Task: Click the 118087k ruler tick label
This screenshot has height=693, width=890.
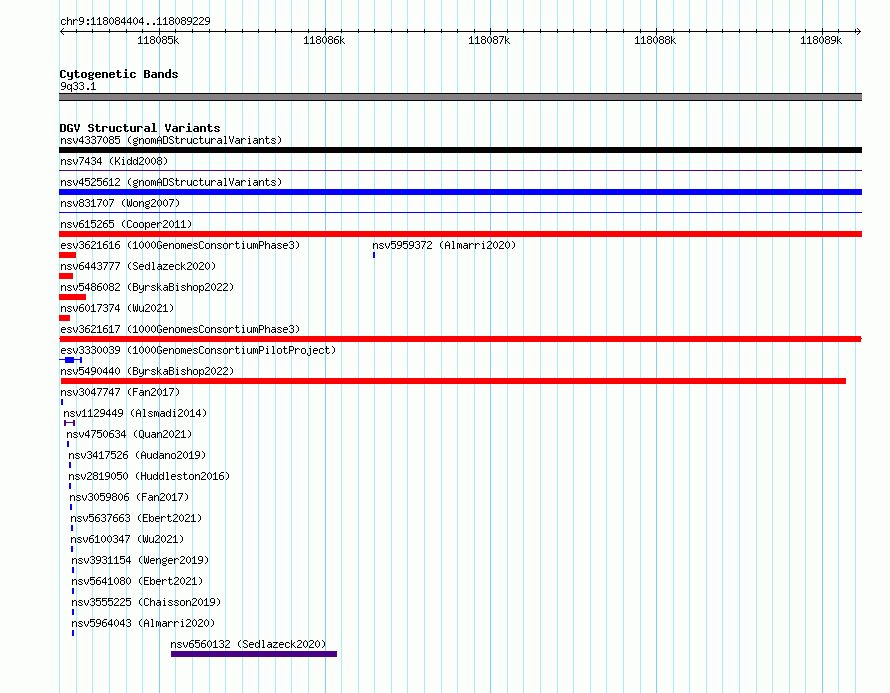Action: coord(489,40)
